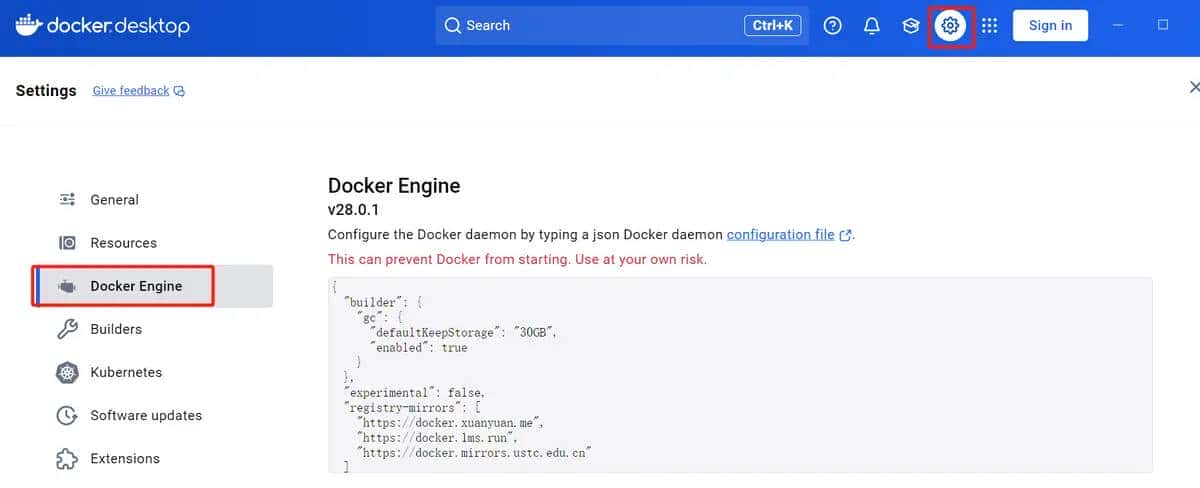Click the "experimental": false line

point(414,393)
